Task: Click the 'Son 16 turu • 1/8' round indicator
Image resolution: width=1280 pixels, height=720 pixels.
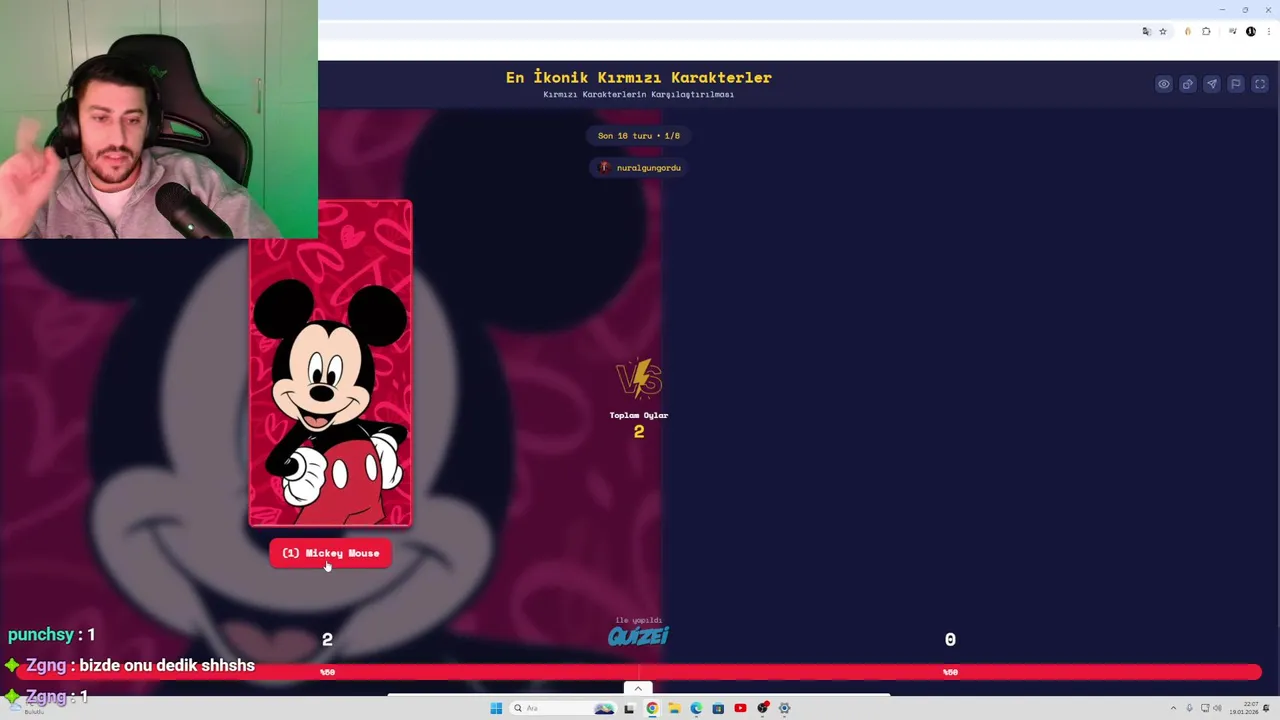Action: (639, 135)
